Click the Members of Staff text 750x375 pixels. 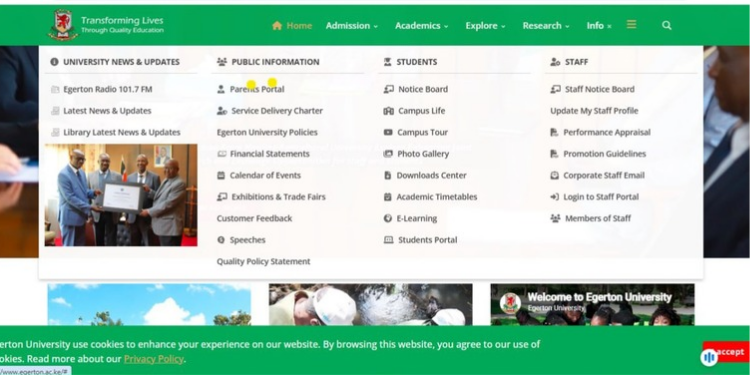598,219
